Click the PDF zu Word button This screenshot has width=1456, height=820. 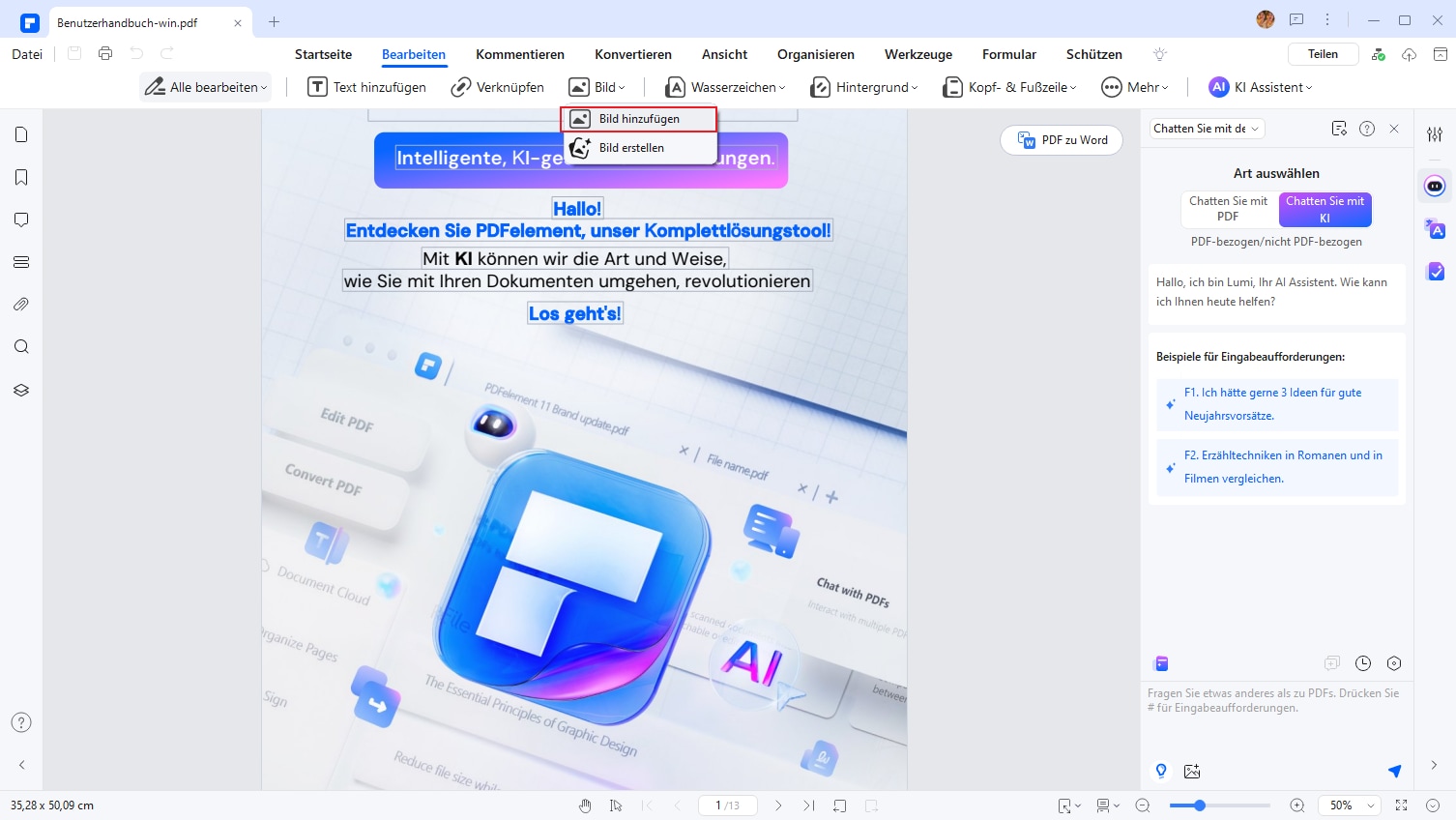pyautogui.click(x=1062, y=140)
